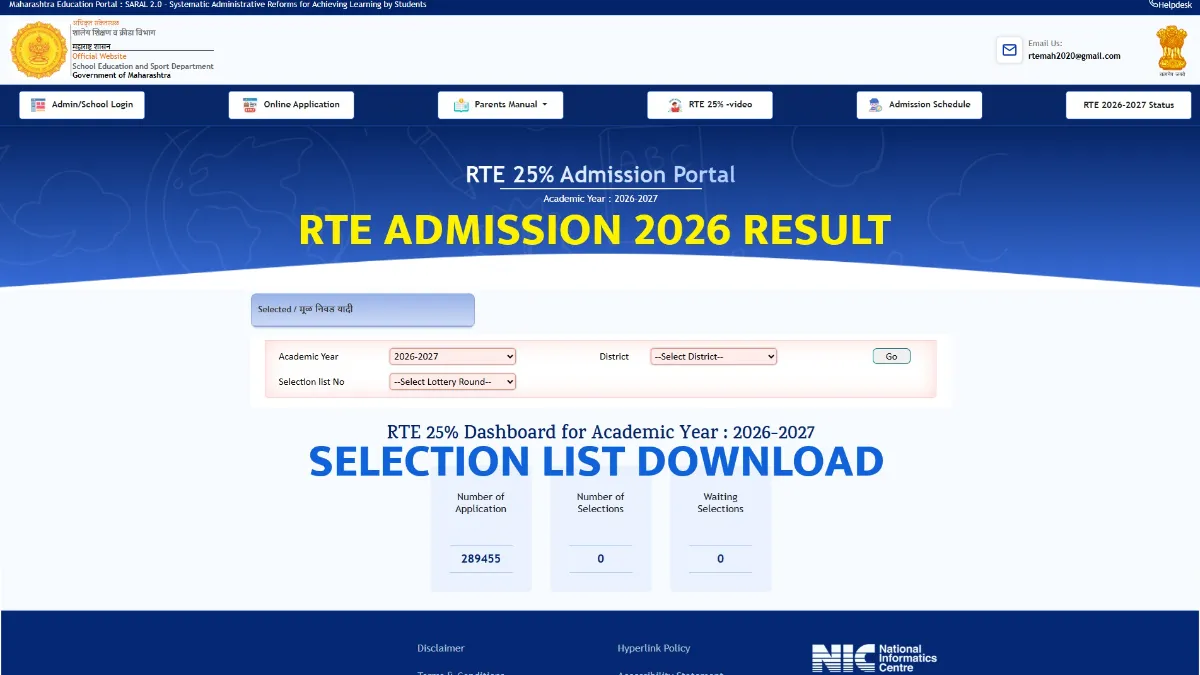Image resolution: width=1200 pixels, height=675 pixels.
Task: Open the Disclaimer link
Action: [441, 648]
